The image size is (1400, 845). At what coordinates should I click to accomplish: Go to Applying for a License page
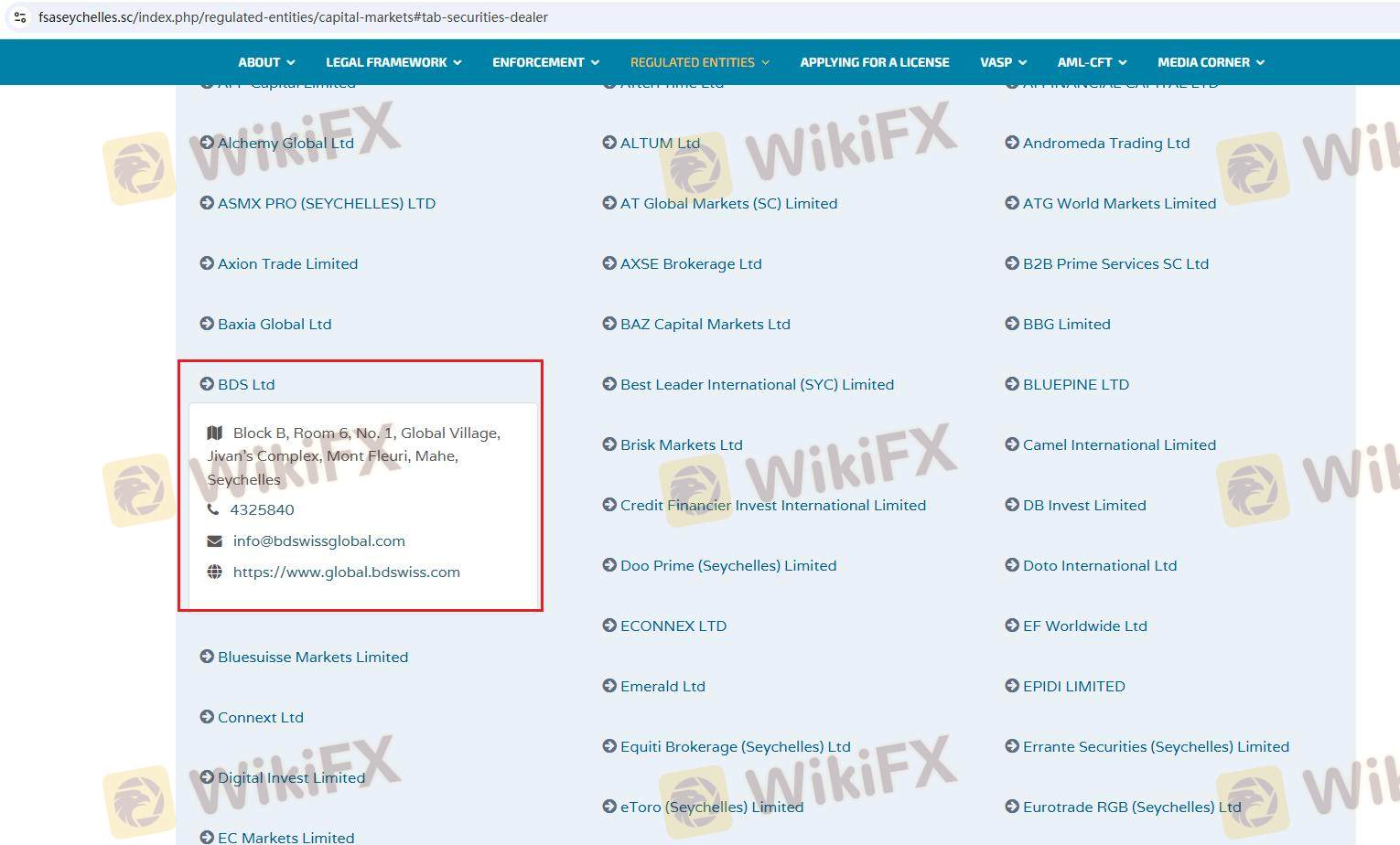(875, 62)
